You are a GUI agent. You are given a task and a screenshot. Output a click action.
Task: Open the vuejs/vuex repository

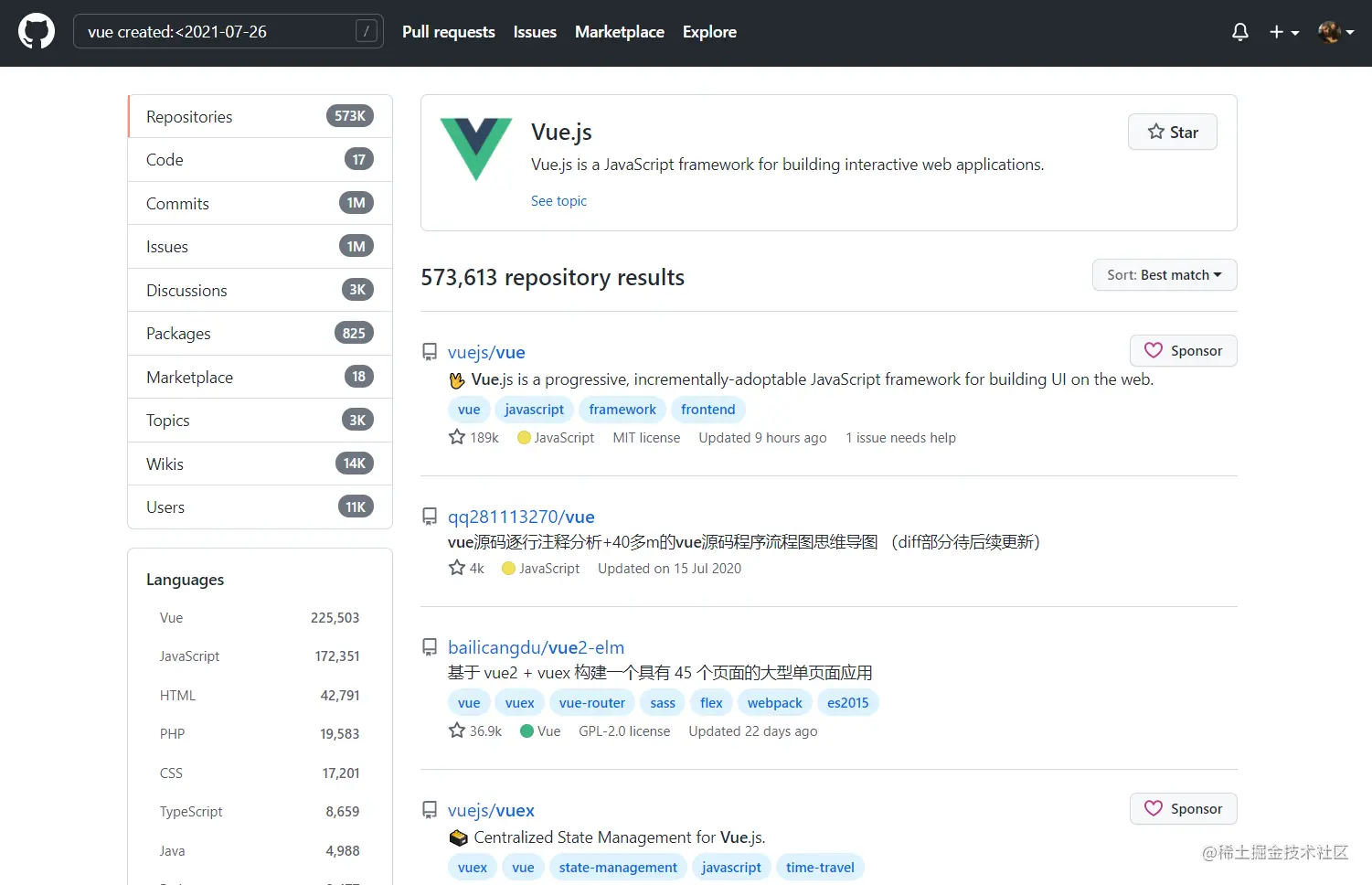491,810
